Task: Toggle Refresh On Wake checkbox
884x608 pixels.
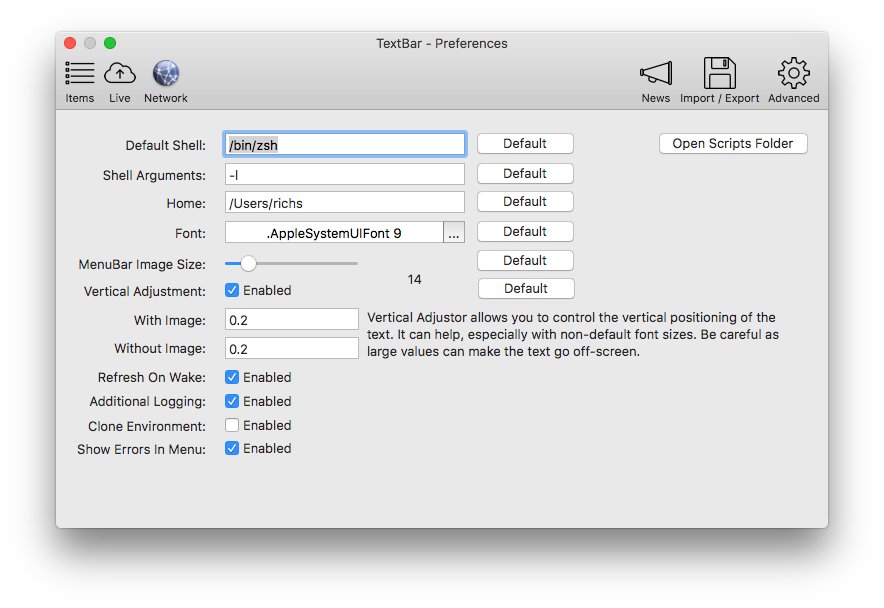Action: [x=232, y=377]
